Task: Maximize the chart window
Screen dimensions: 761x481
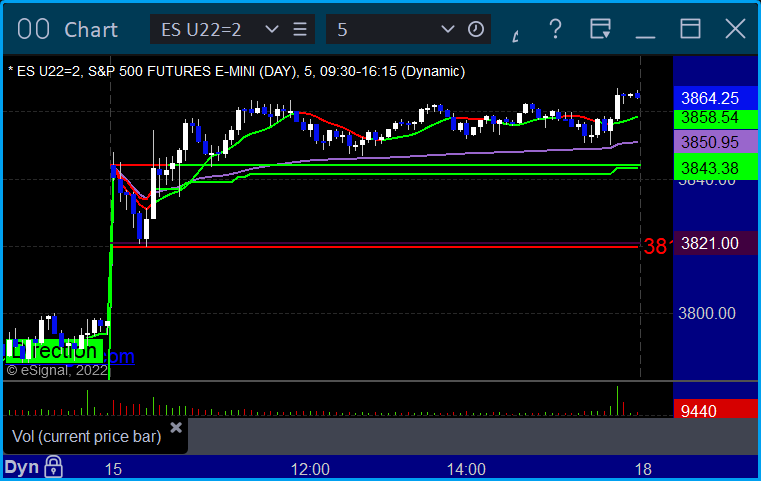Action: (x=690, y=29)
